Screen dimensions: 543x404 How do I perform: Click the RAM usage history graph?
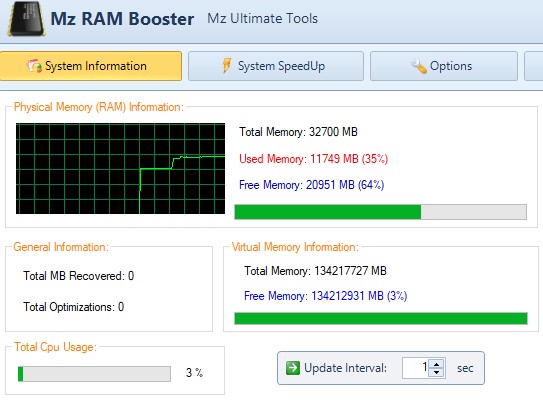pyautogui.click(x=121, y=168)
